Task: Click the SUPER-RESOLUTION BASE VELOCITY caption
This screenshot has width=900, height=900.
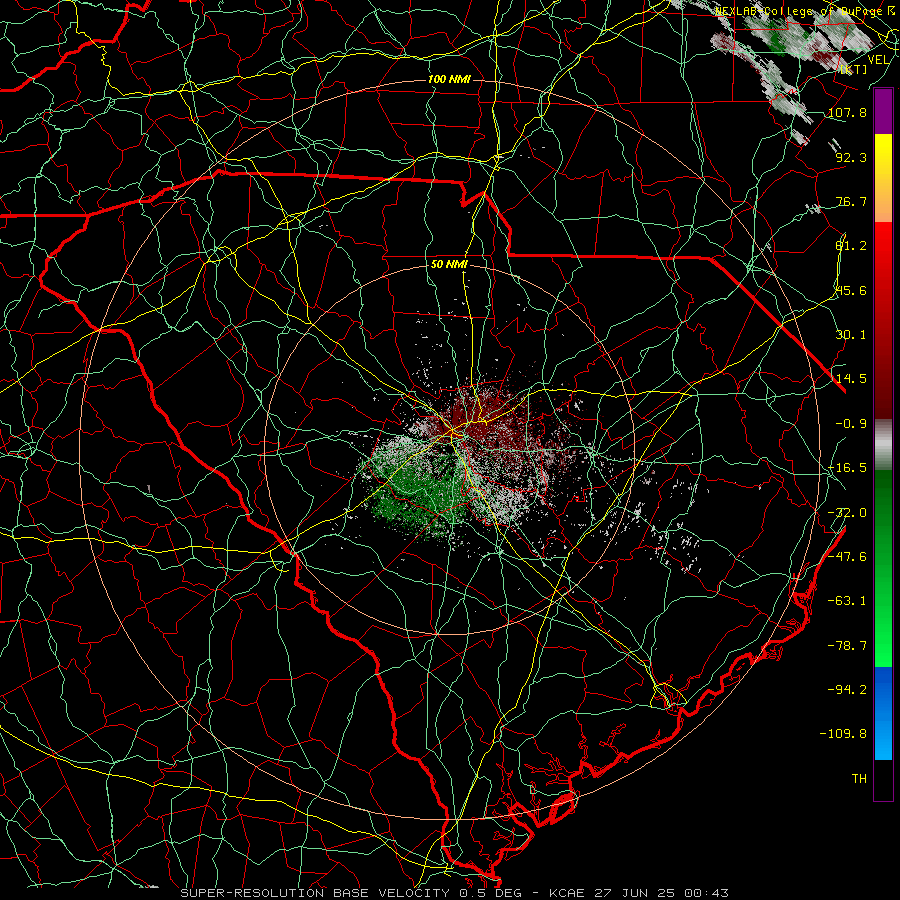Action: pyautogui.click(x=454, y=893)
